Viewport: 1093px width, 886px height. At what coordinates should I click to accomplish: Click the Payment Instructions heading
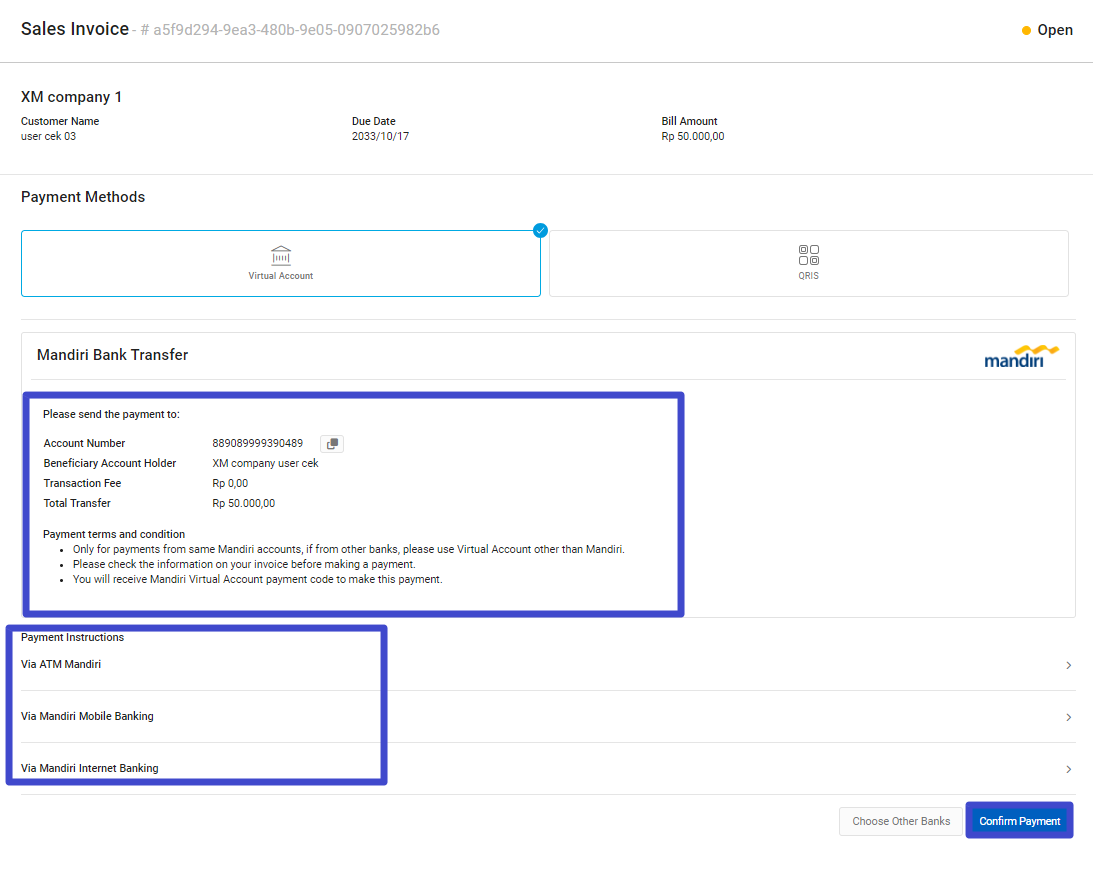click(72, 638)
